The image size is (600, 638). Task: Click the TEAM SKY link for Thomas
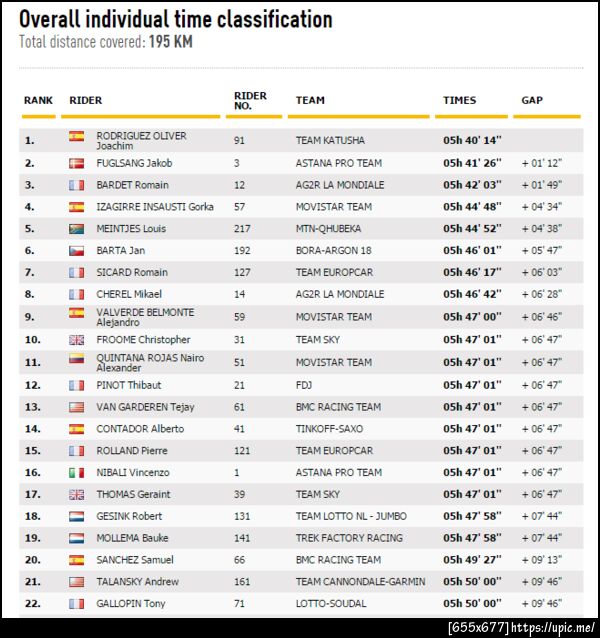click(318, 494)
